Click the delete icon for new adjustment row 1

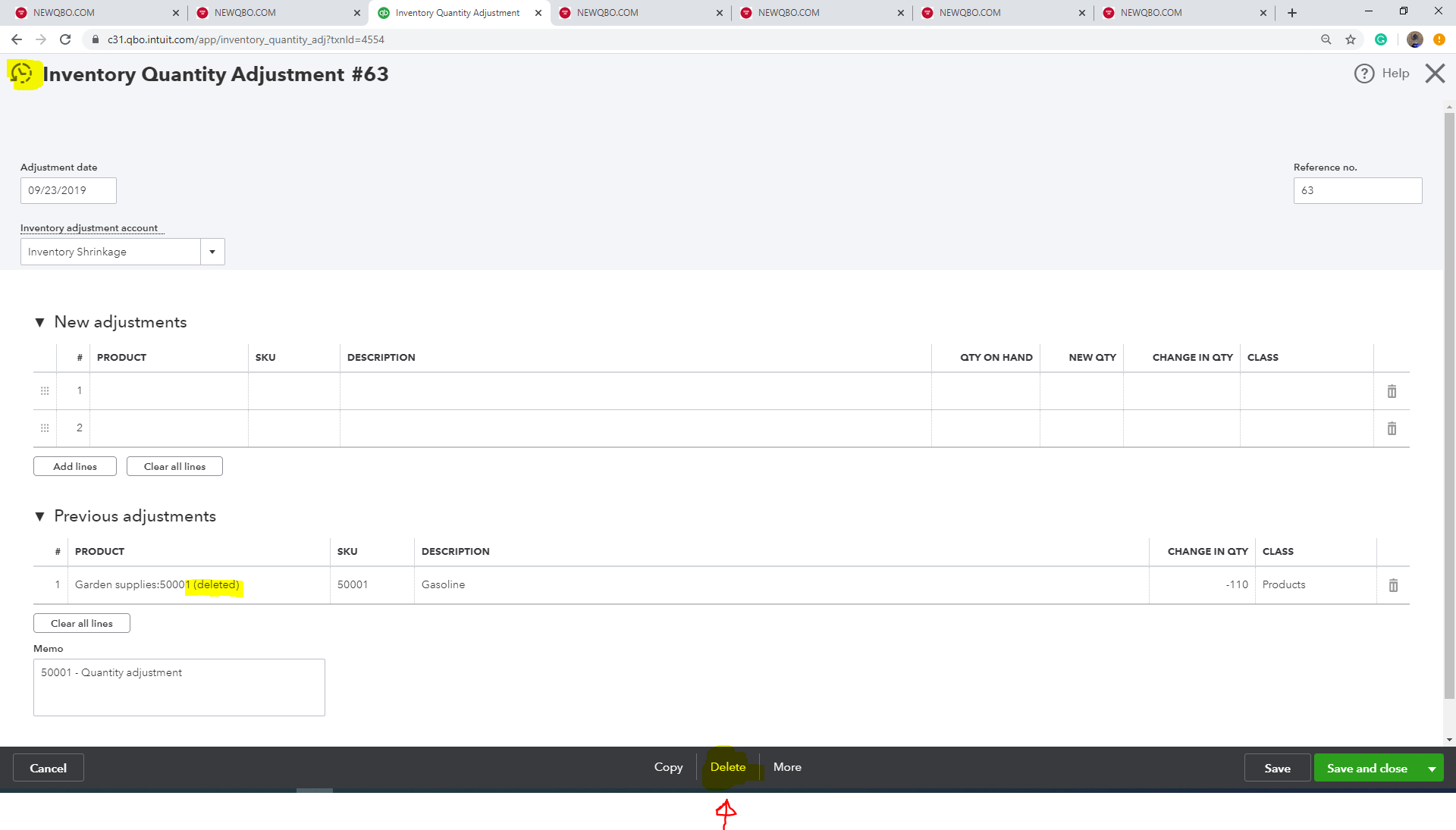(1391, 391)
